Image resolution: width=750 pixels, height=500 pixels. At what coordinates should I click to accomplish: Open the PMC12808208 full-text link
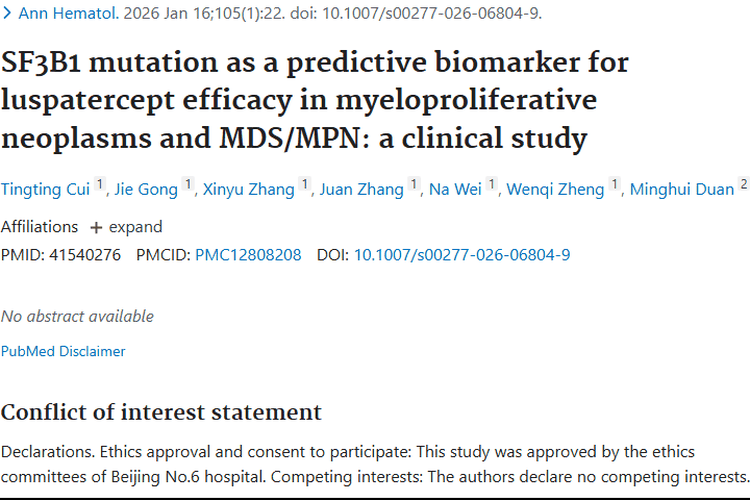coord(248,255)
